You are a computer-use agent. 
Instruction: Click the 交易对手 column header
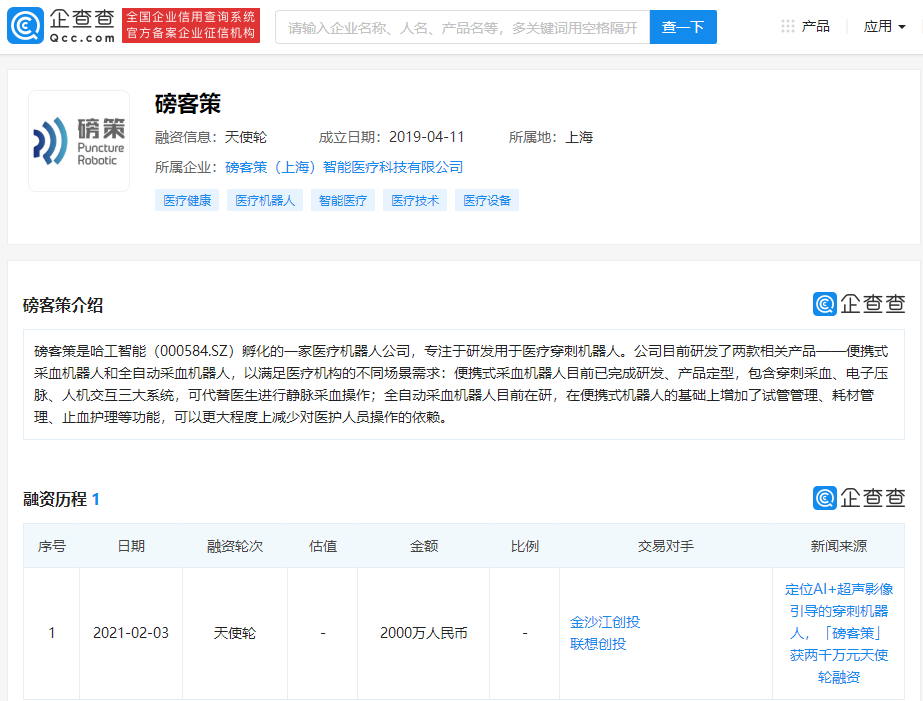pyautogui.click(x=666, y=546)
